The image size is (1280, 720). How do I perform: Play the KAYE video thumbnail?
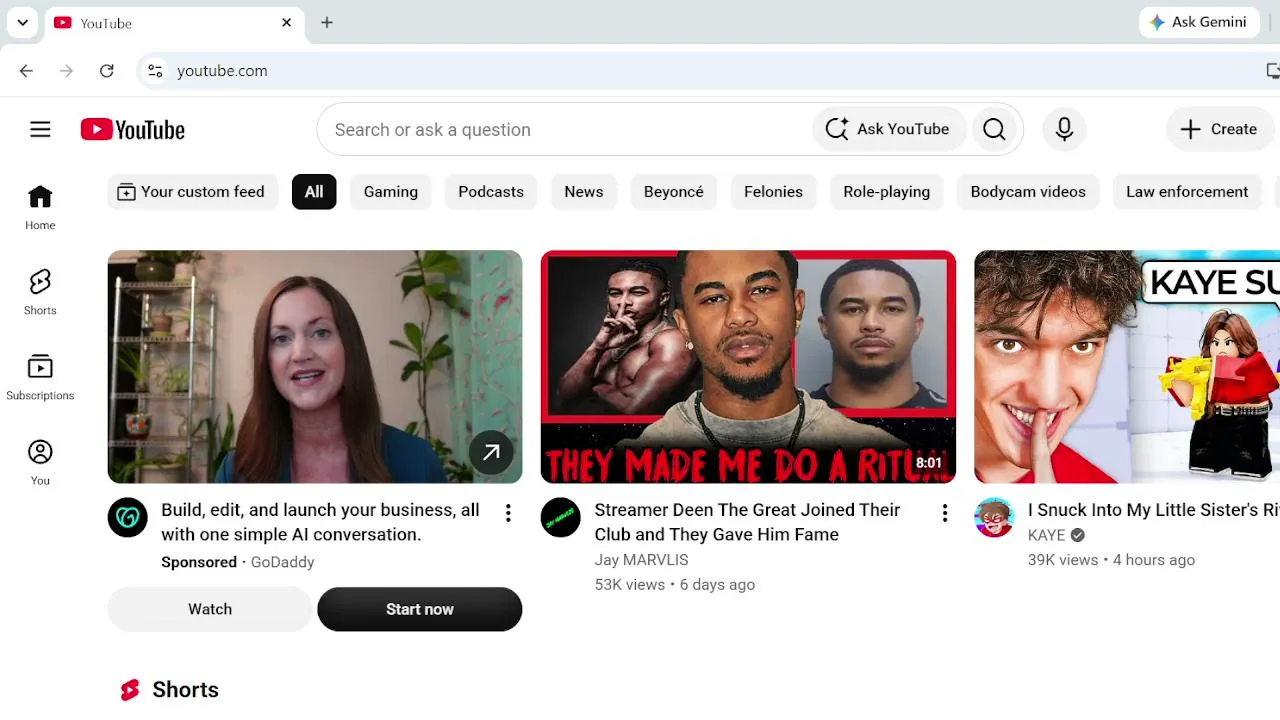coord(1127,367)
